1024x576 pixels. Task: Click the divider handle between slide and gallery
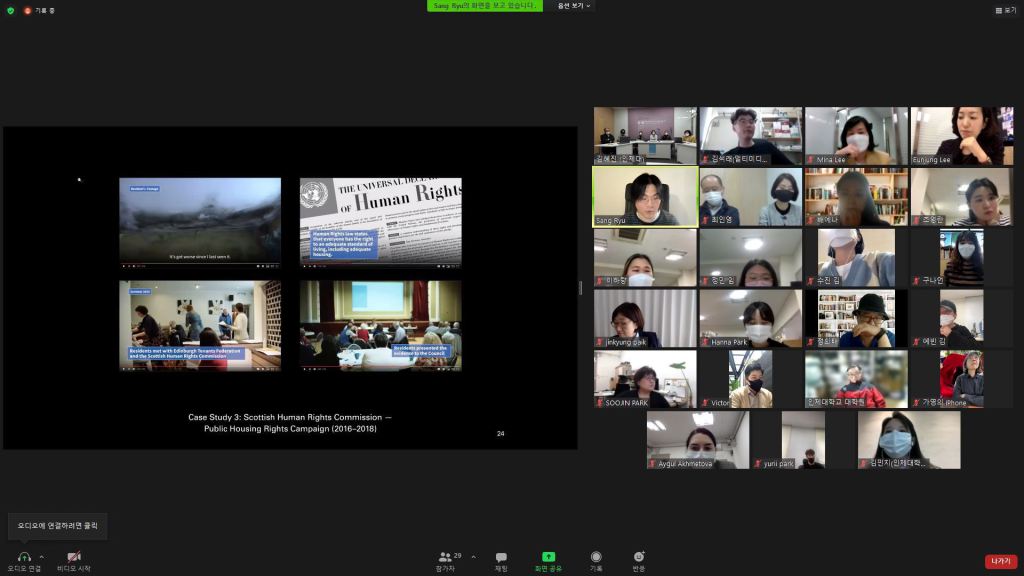[x=581, y=288]
